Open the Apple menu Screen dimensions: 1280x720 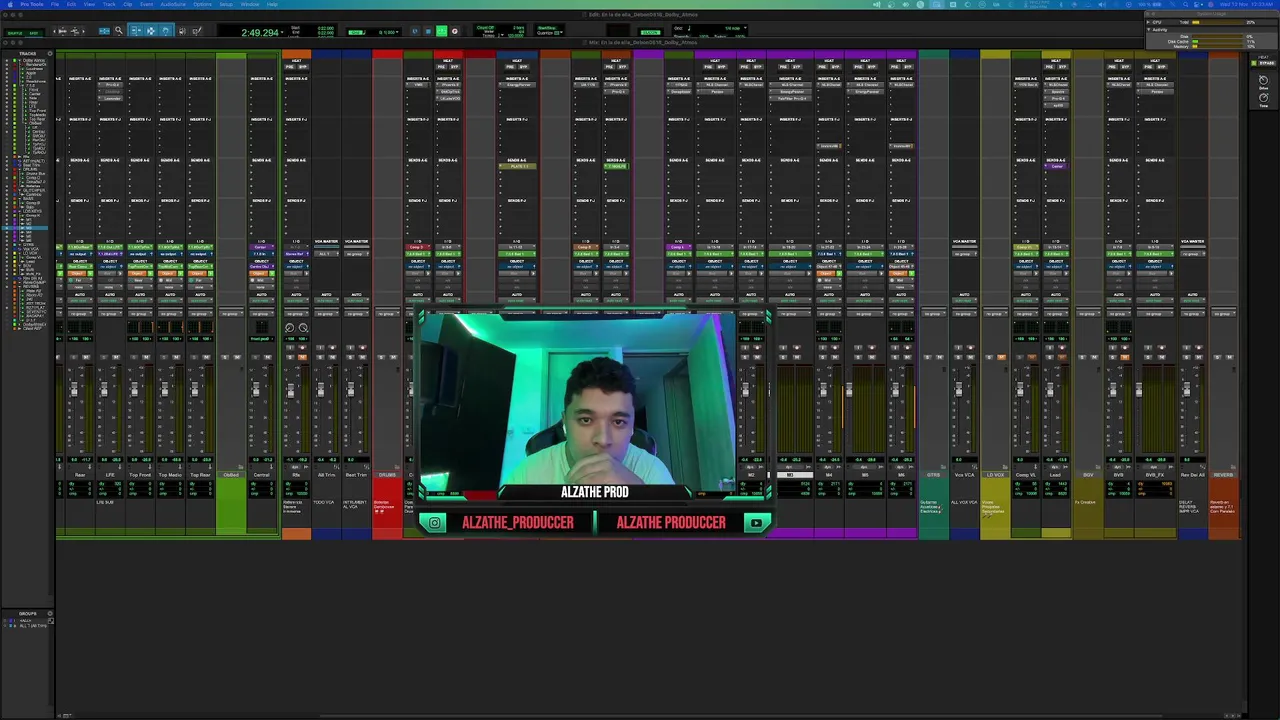[8, 4]
